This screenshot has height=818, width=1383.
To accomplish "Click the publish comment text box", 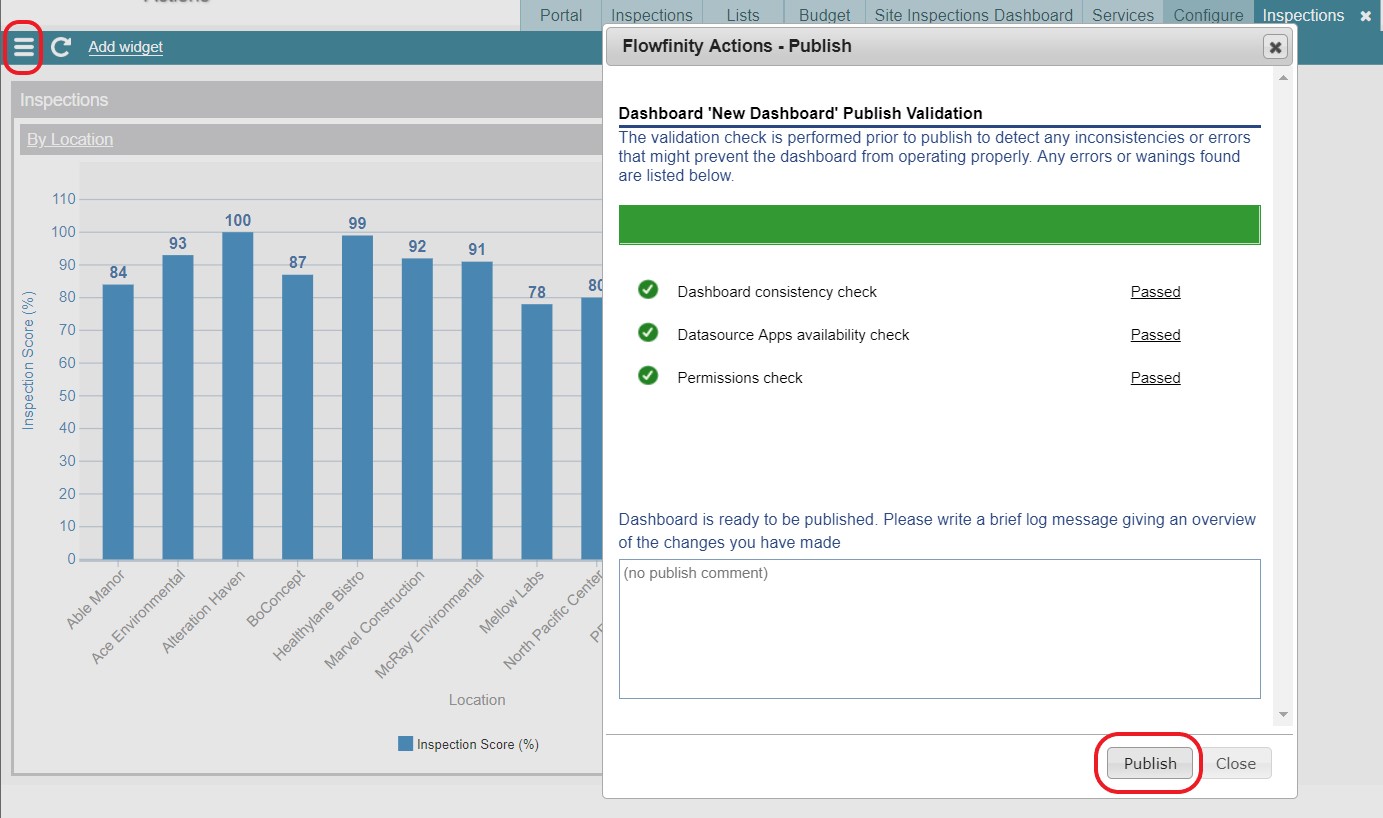I will coord(939,628).
